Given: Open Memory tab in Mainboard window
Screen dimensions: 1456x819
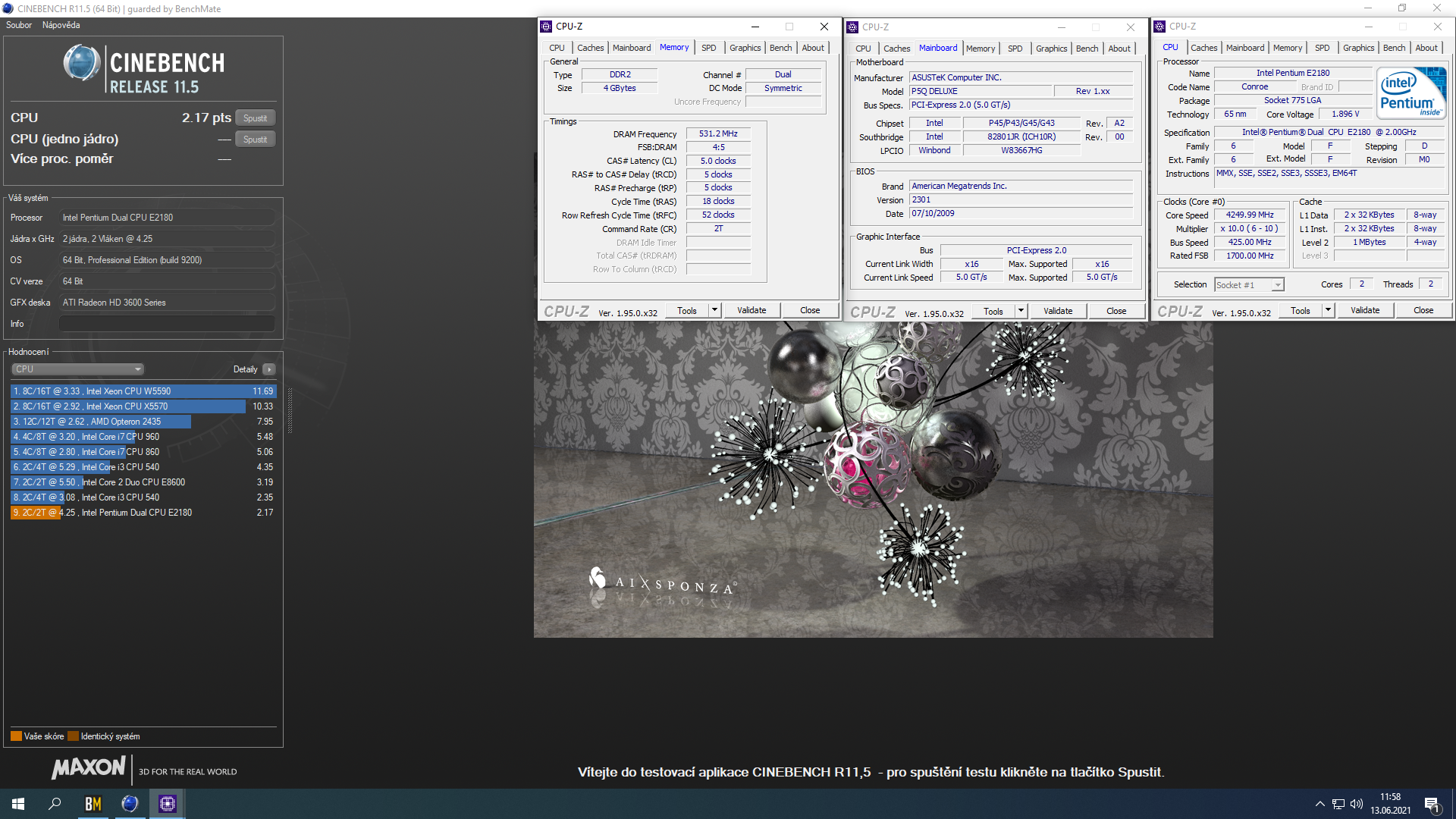Looking at the screenshot, I should 980,49.
